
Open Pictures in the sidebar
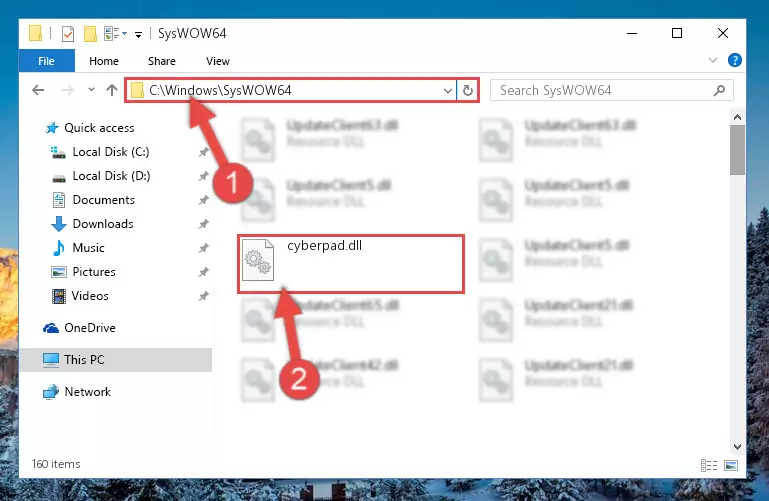click(83, 272)
